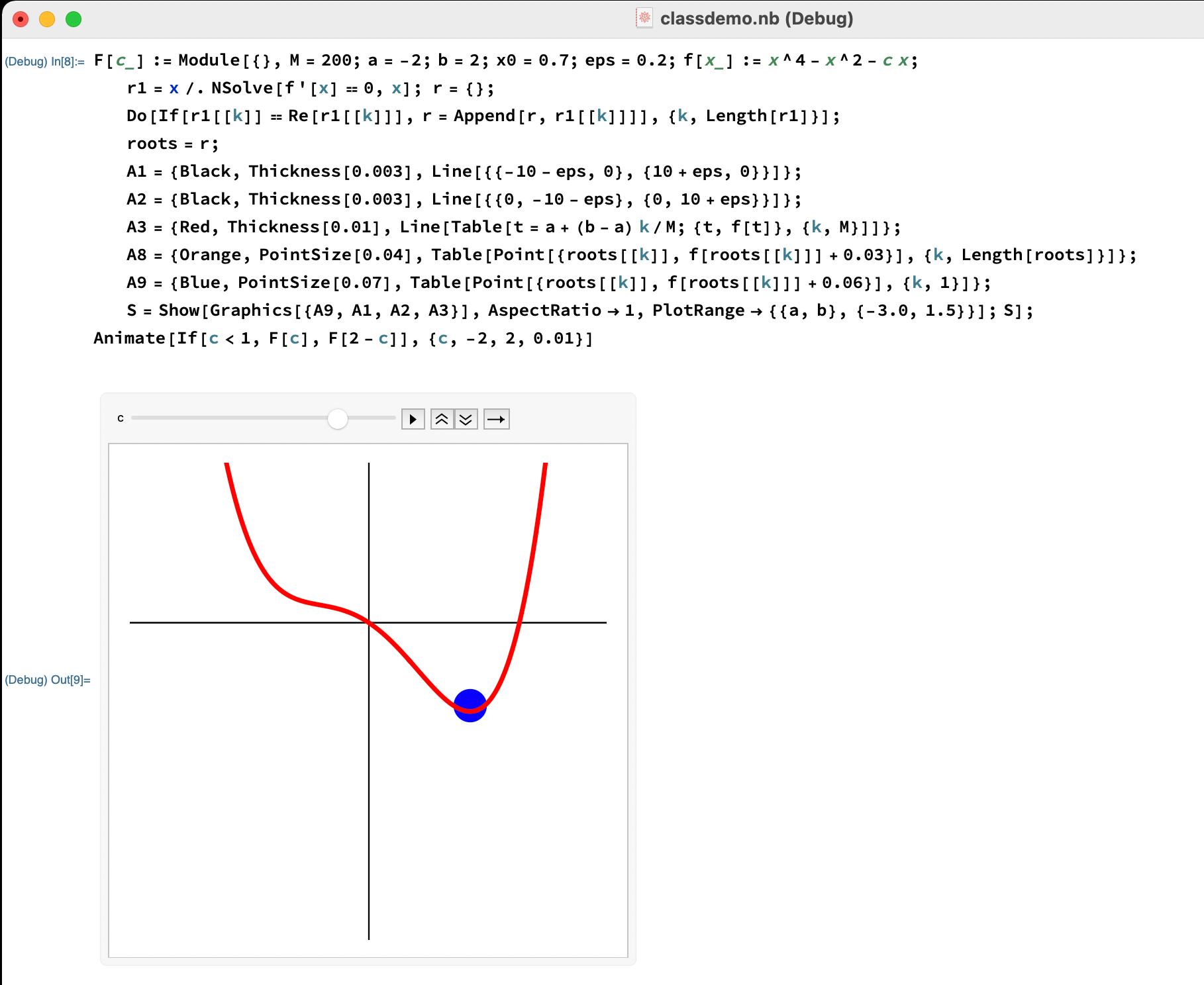Image resolution: width=1204 pixels, height=985 pixels.
Task: Click the classdemo.nb (Debug) window title
Action: click(x=756, y=19)
